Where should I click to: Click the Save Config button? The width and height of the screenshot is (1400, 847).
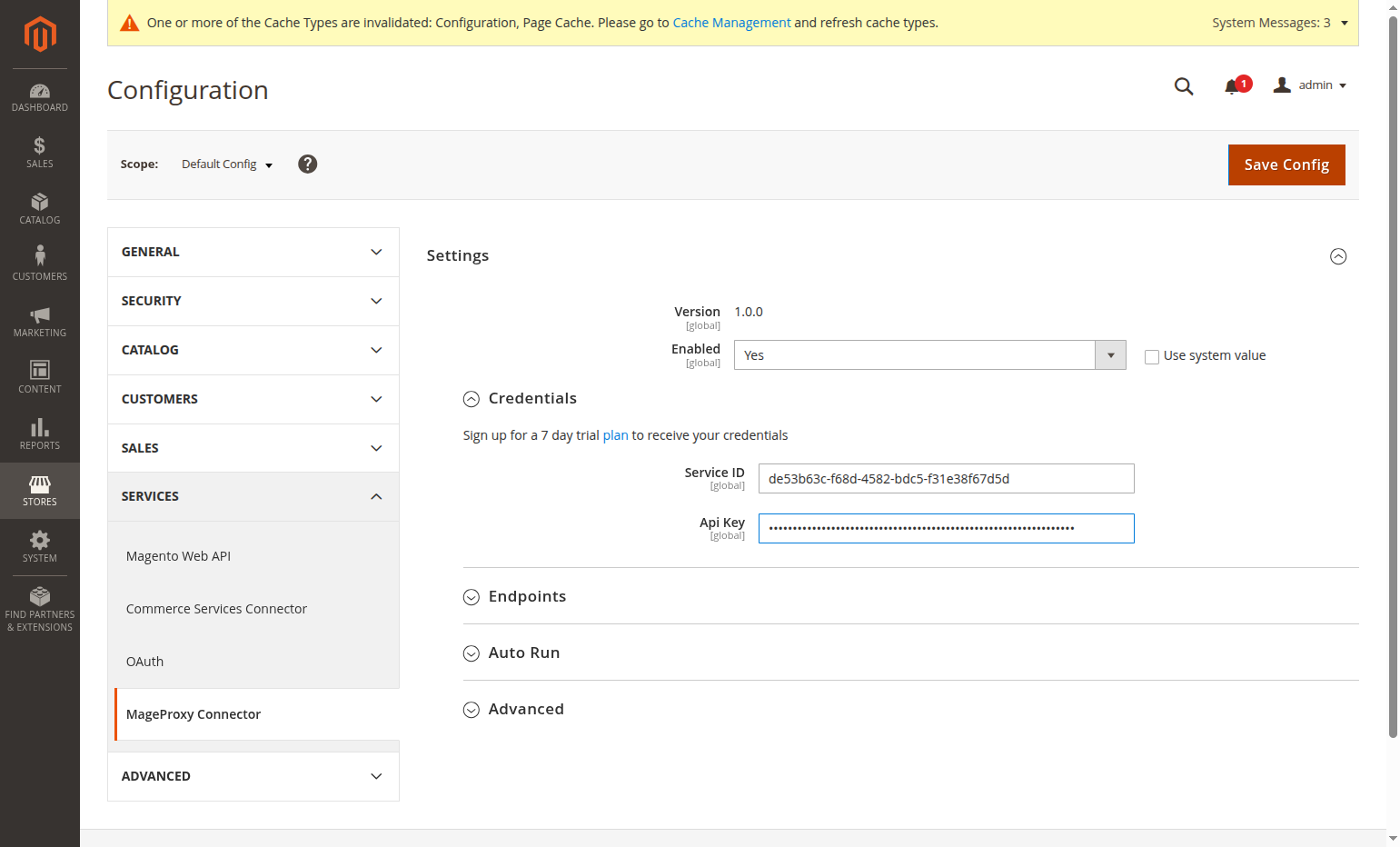[x=1286, y=164]
